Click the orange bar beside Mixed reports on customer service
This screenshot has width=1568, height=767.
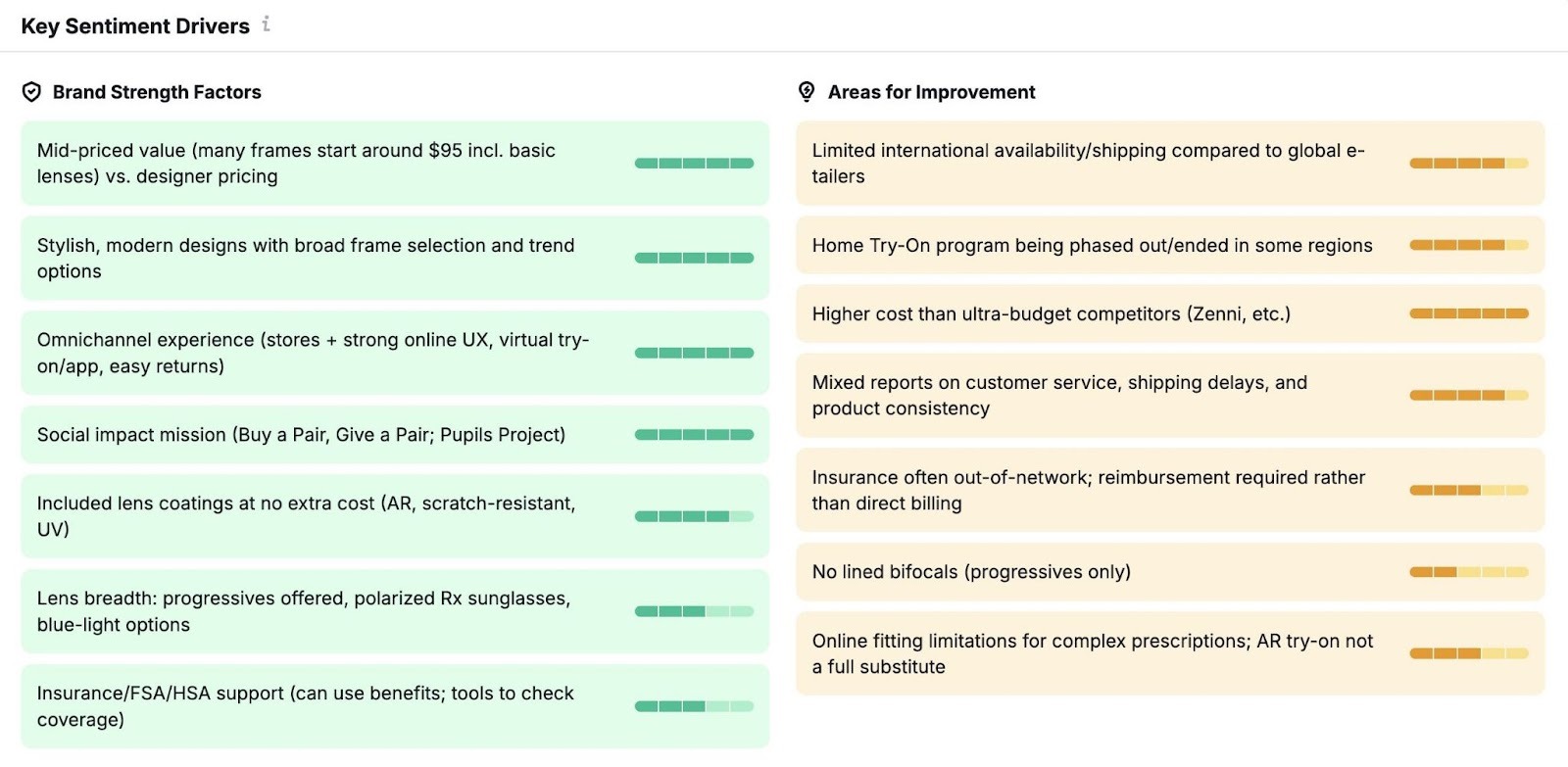(1468, 396)
